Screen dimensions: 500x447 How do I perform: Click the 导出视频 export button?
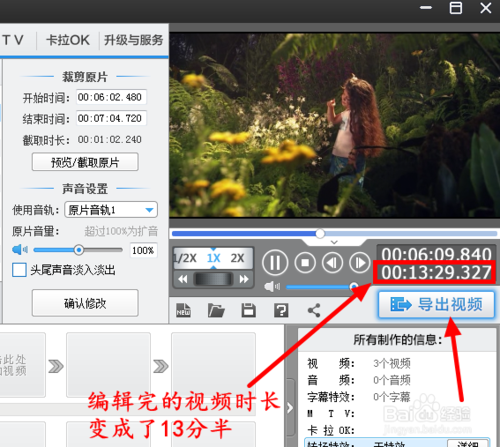coord(436,305)
